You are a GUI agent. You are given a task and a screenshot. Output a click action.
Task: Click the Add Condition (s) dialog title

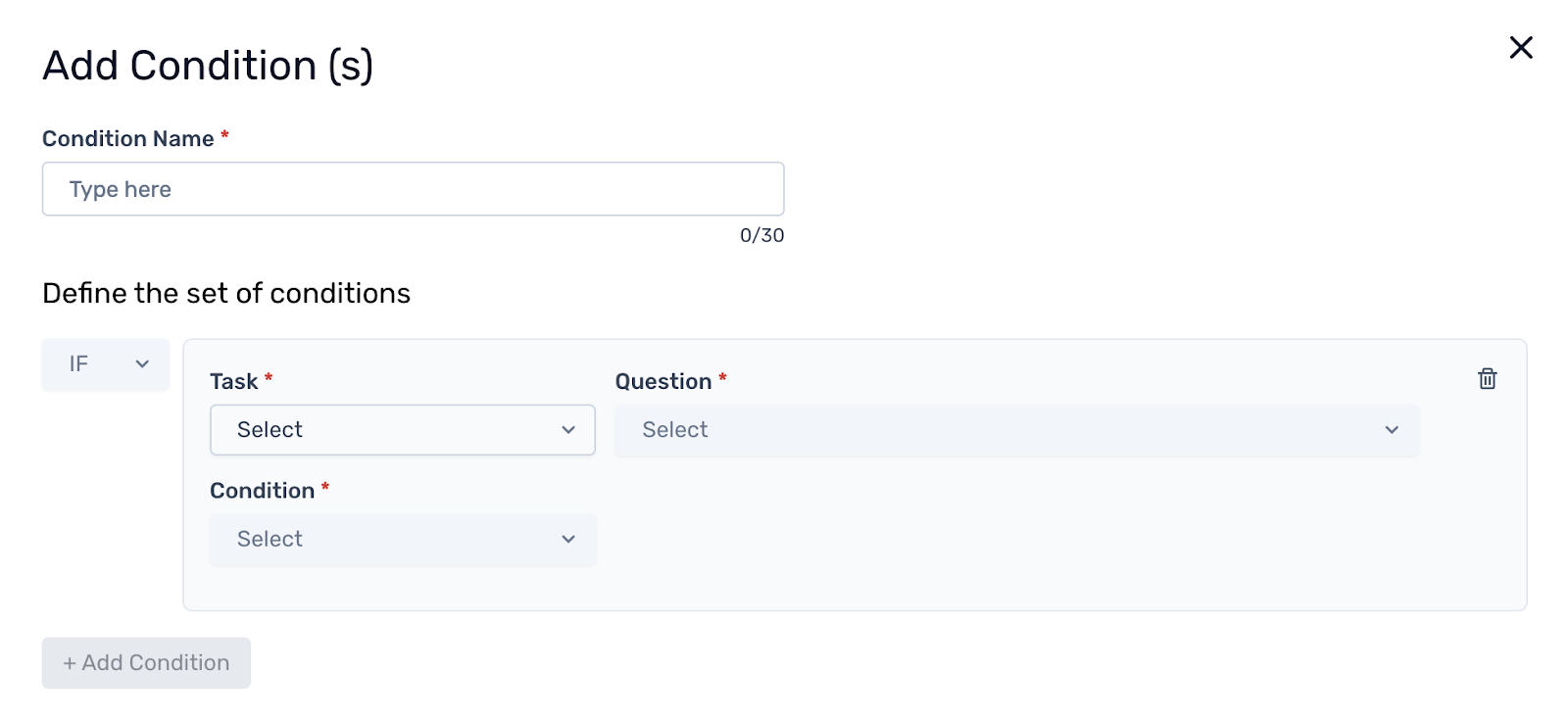[x=209, y=65]
